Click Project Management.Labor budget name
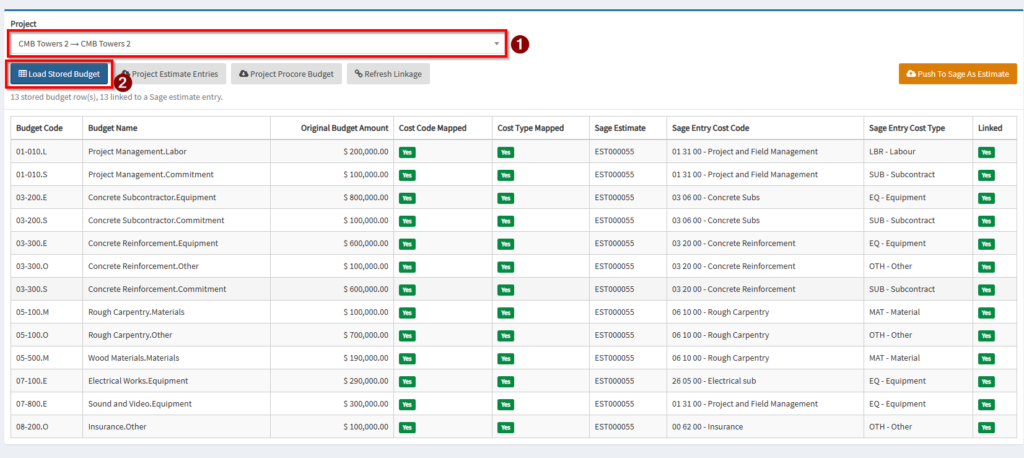 pos(135,152)
